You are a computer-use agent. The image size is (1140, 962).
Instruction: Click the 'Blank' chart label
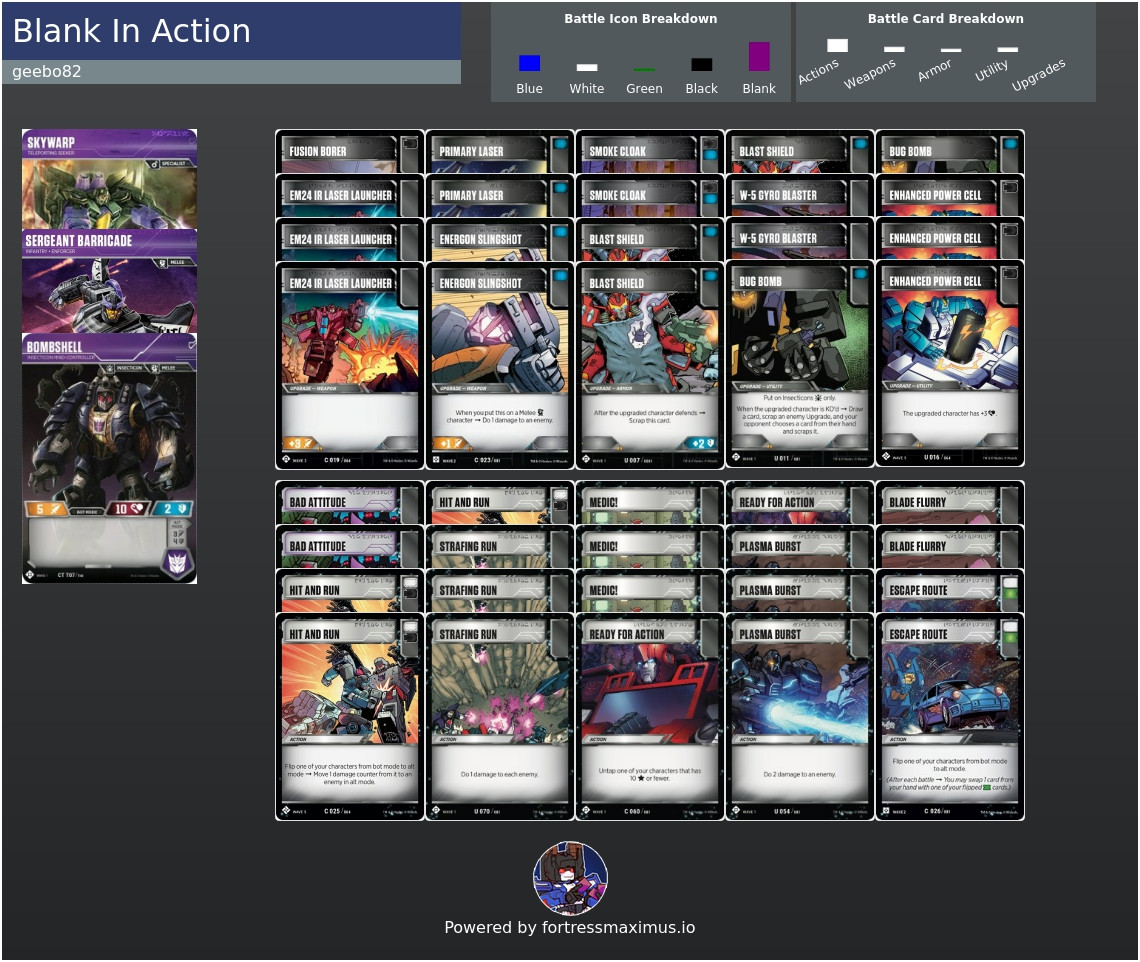[759, 88]
